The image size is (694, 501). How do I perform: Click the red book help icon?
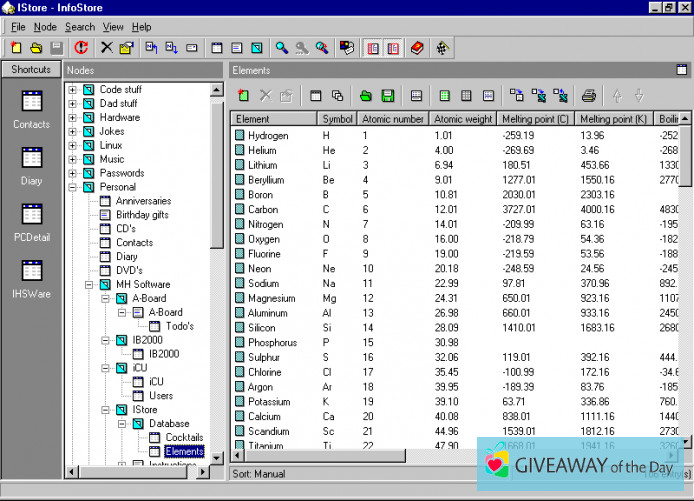(417, 47)
